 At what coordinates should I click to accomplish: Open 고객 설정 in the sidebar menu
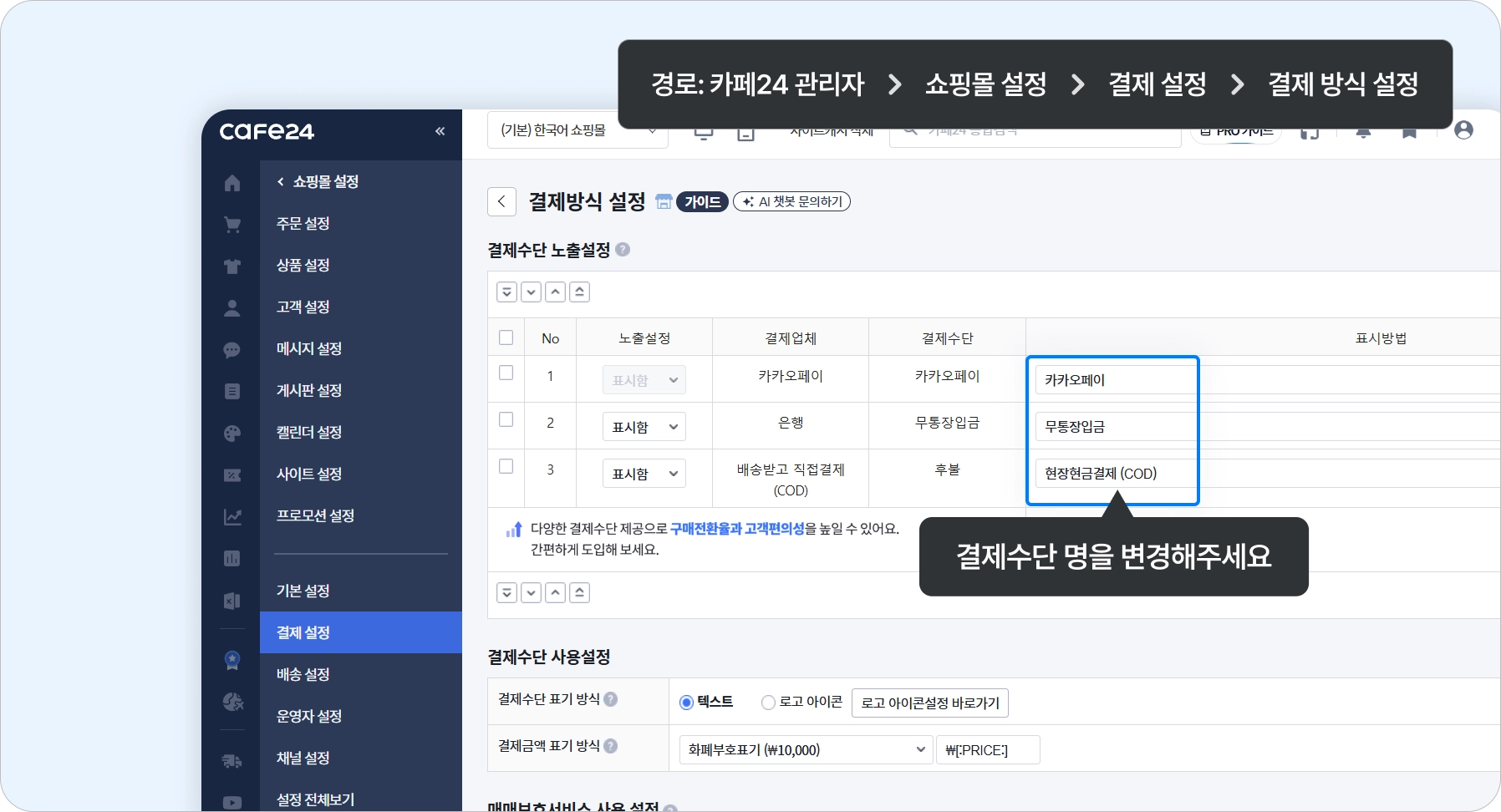(303, 307)
